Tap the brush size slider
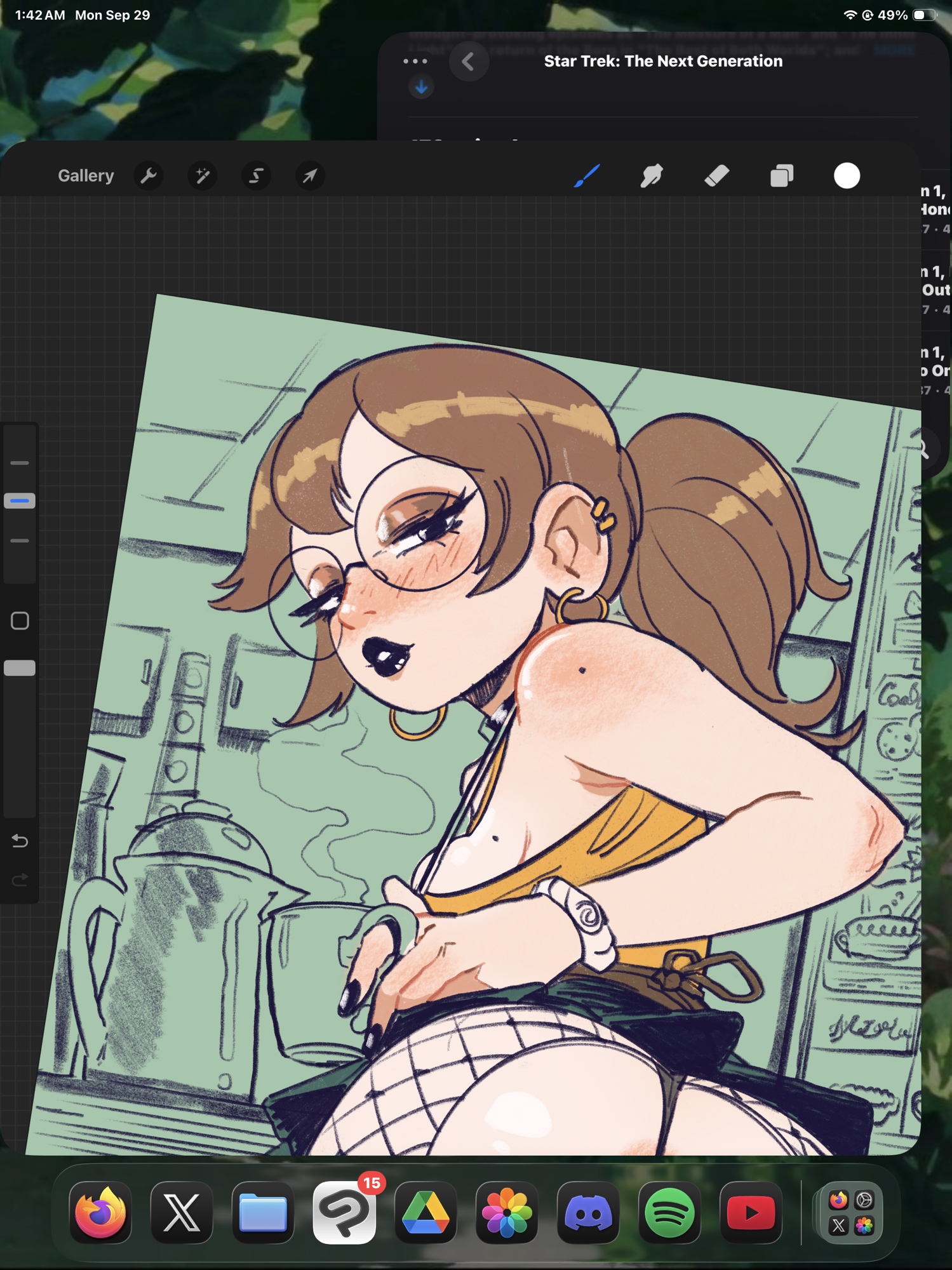Image resolution: width=952 pixels, height=1270 pixels. coord(20,501)
